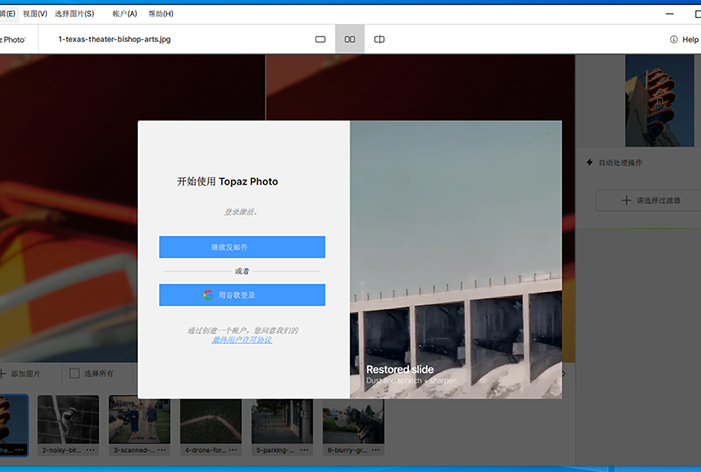Click the continue with email button
This screenshot has height=472, width=701.
coord(242,247)
